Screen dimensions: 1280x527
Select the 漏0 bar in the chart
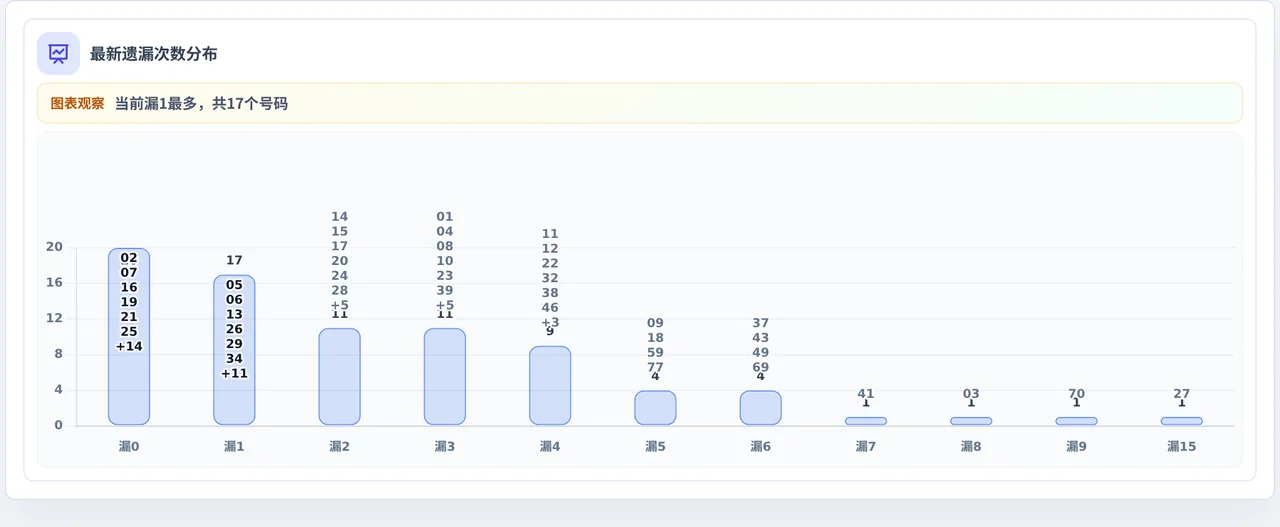(129, 337)
